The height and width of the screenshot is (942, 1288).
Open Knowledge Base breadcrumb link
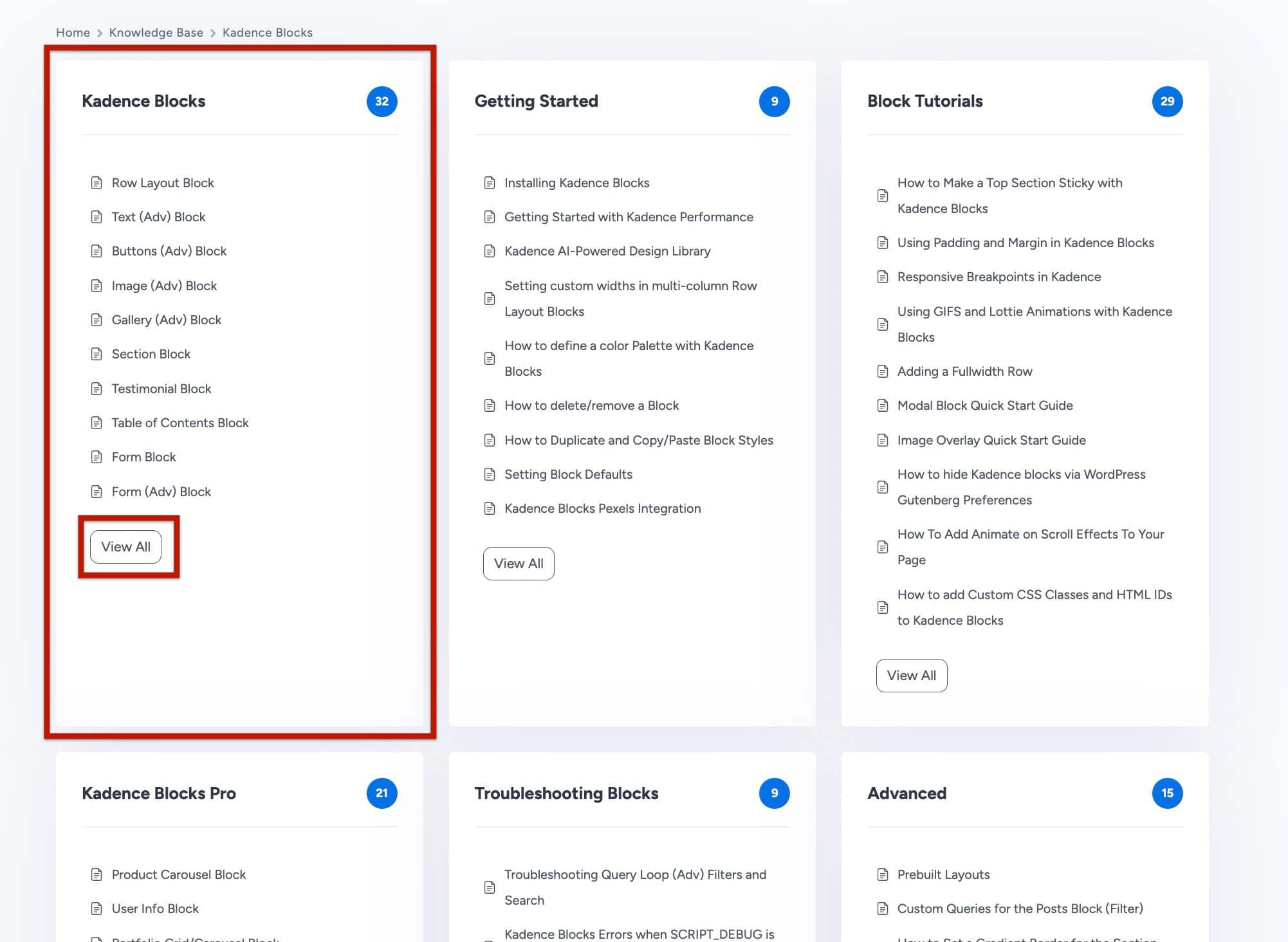pyautogui.click(x=156, y=32)
